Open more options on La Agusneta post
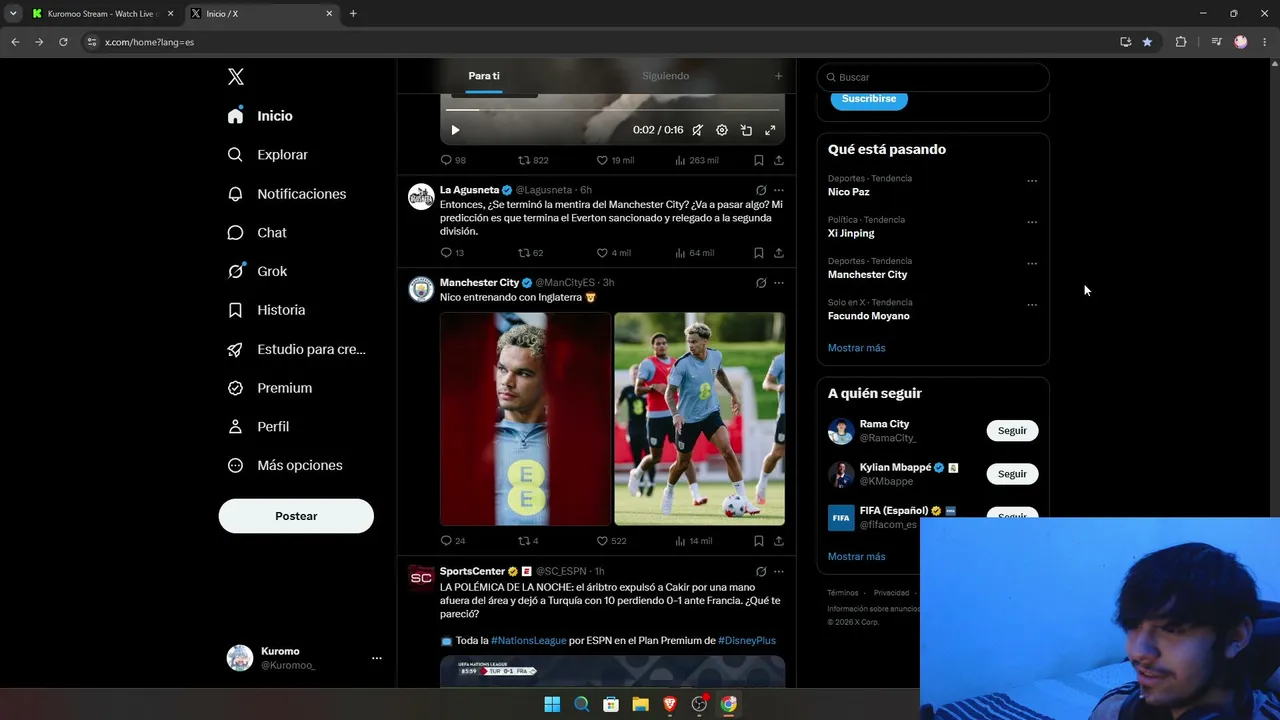 click(779, 190)
